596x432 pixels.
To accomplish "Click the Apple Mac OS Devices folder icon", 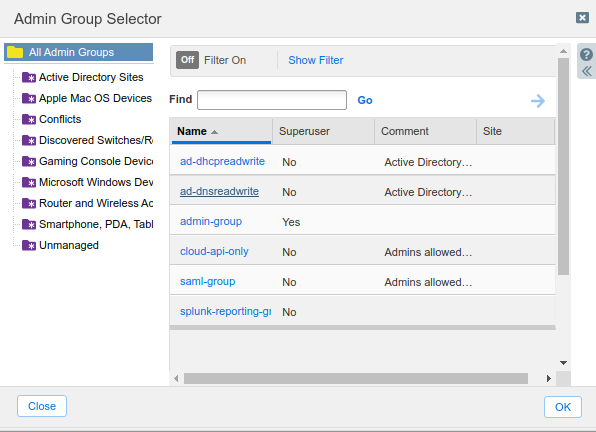I will pos(29,98).
